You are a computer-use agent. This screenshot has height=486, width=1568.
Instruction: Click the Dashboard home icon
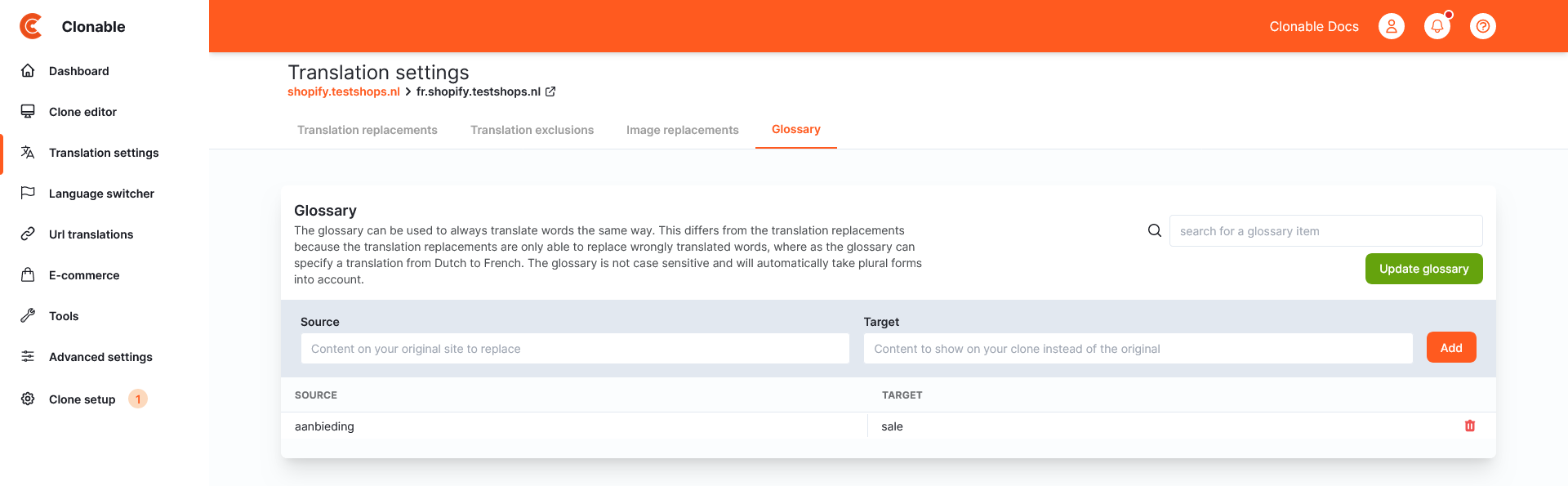(28, 71)
